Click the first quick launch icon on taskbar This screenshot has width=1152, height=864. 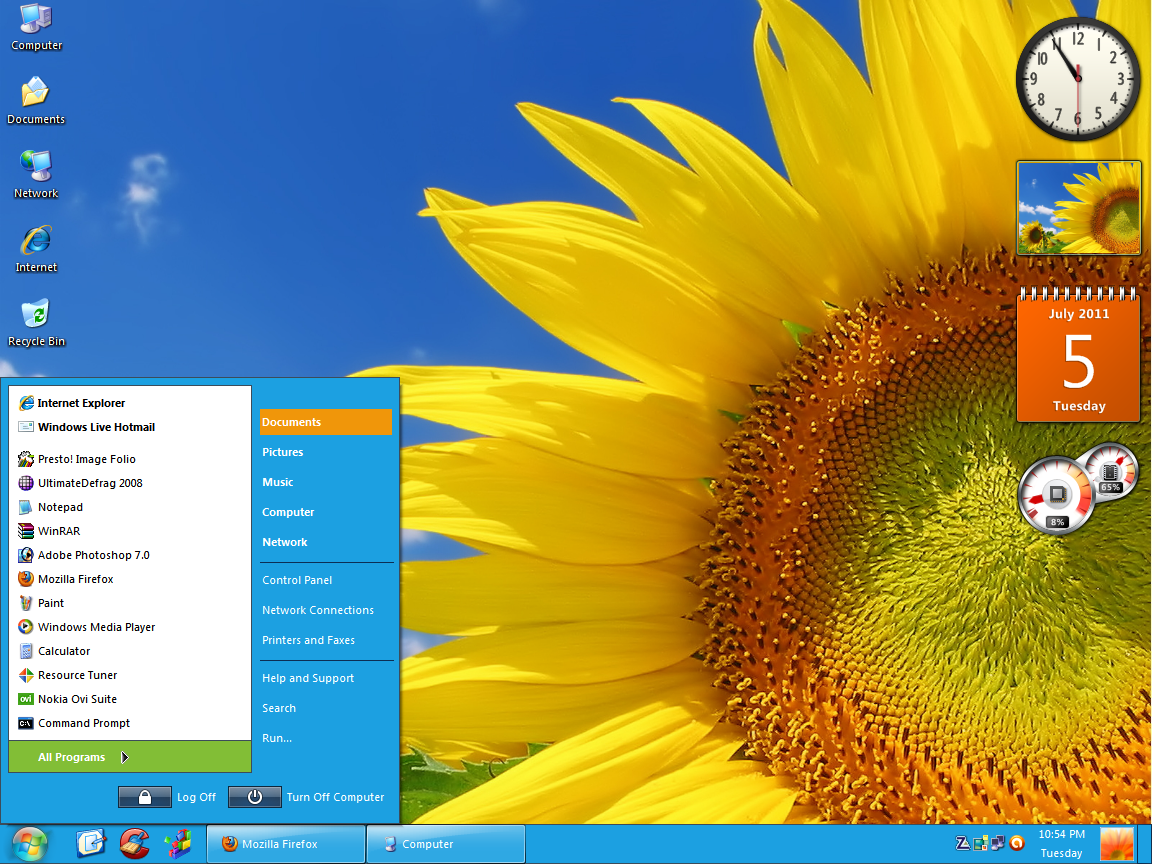pos(91,843)
